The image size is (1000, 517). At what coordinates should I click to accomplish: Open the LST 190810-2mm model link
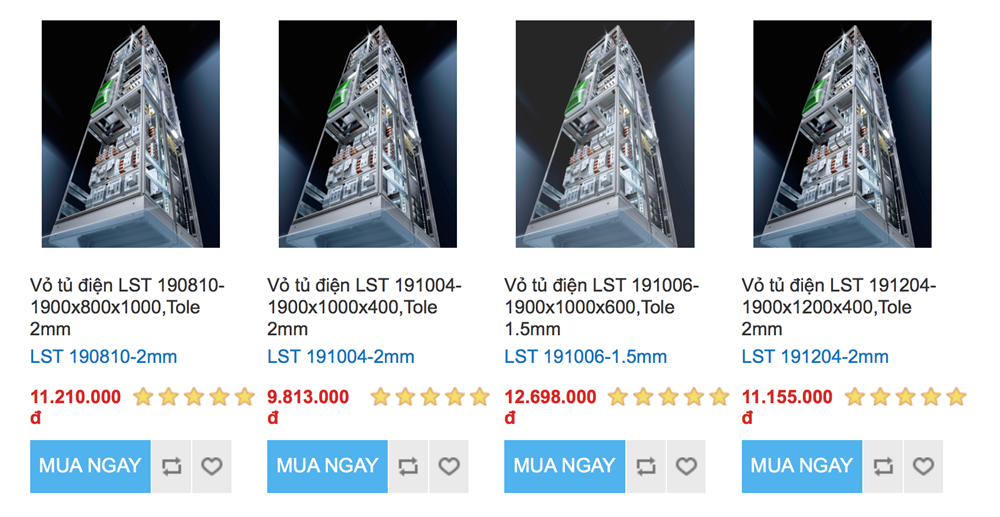tap(103, 356)
